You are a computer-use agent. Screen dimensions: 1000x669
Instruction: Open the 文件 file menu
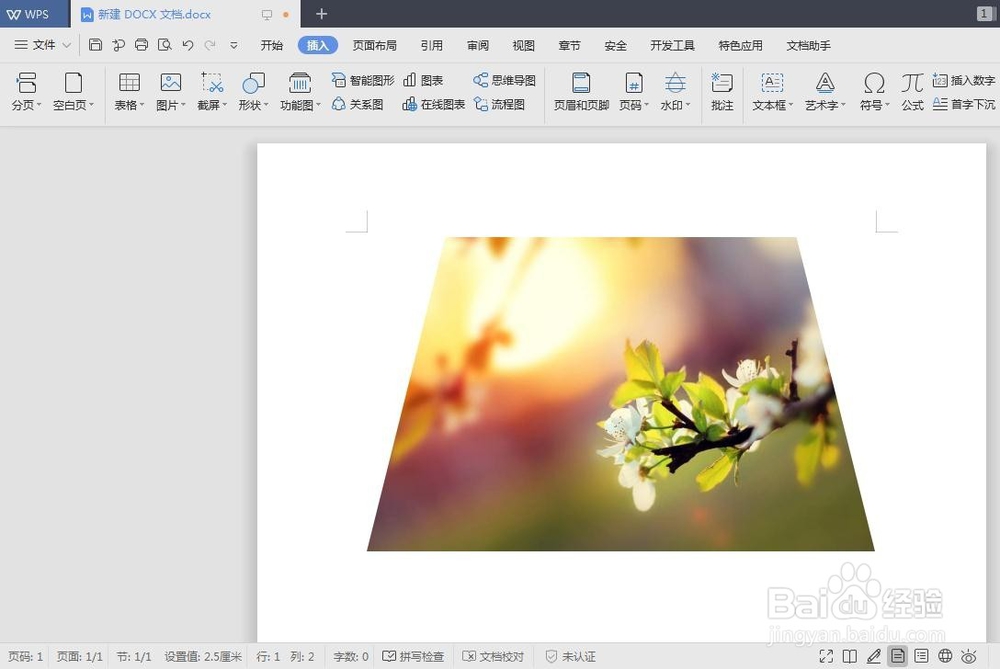point(42,45)
